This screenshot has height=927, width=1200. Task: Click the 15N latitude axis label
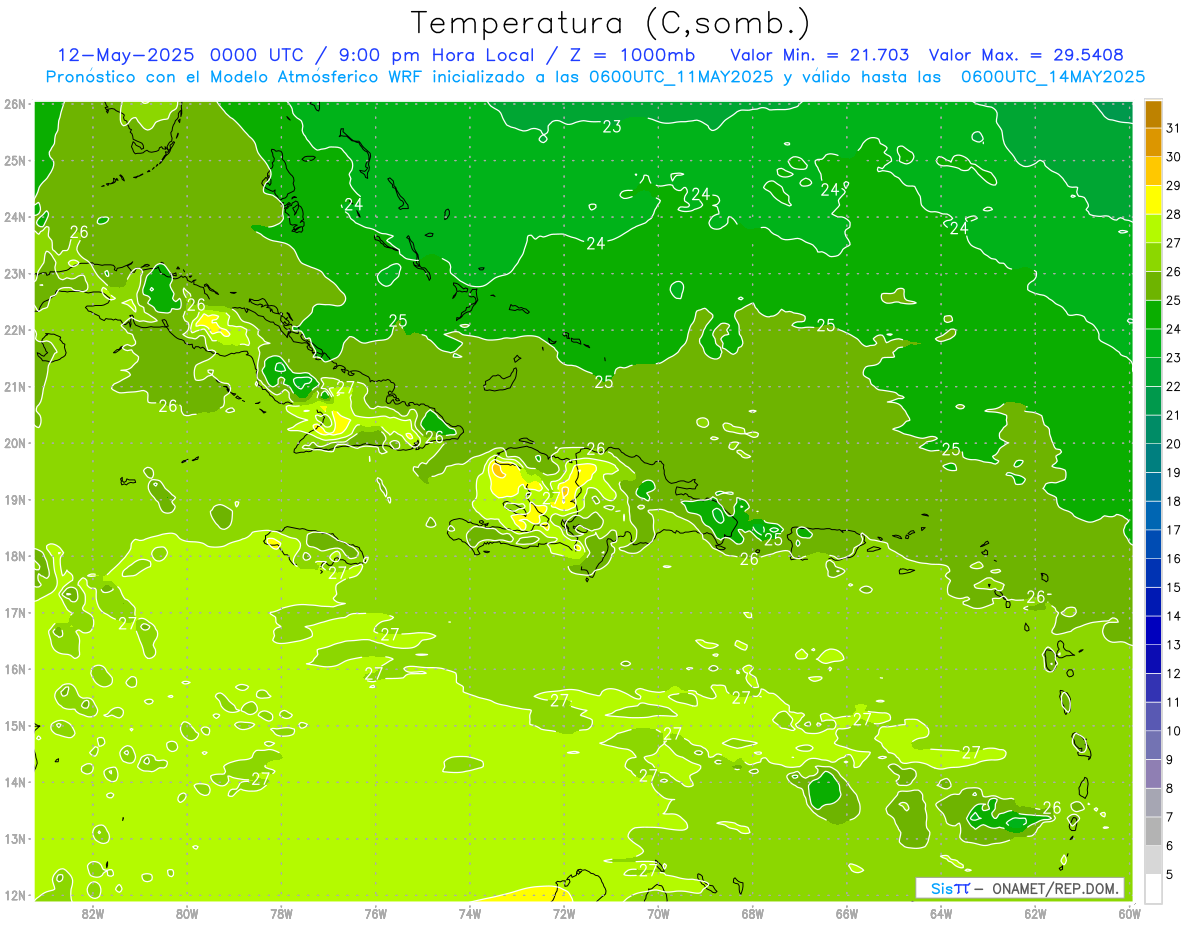(14, 725)
